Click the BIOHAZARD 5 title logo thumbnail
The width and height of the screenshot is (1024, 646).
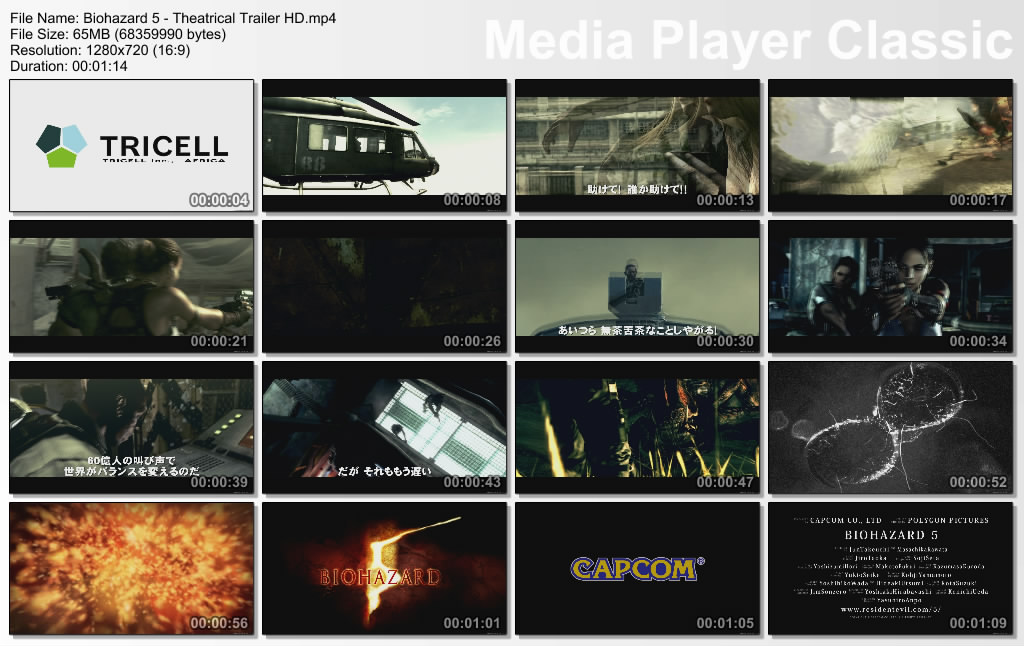(x=384, y=568)
